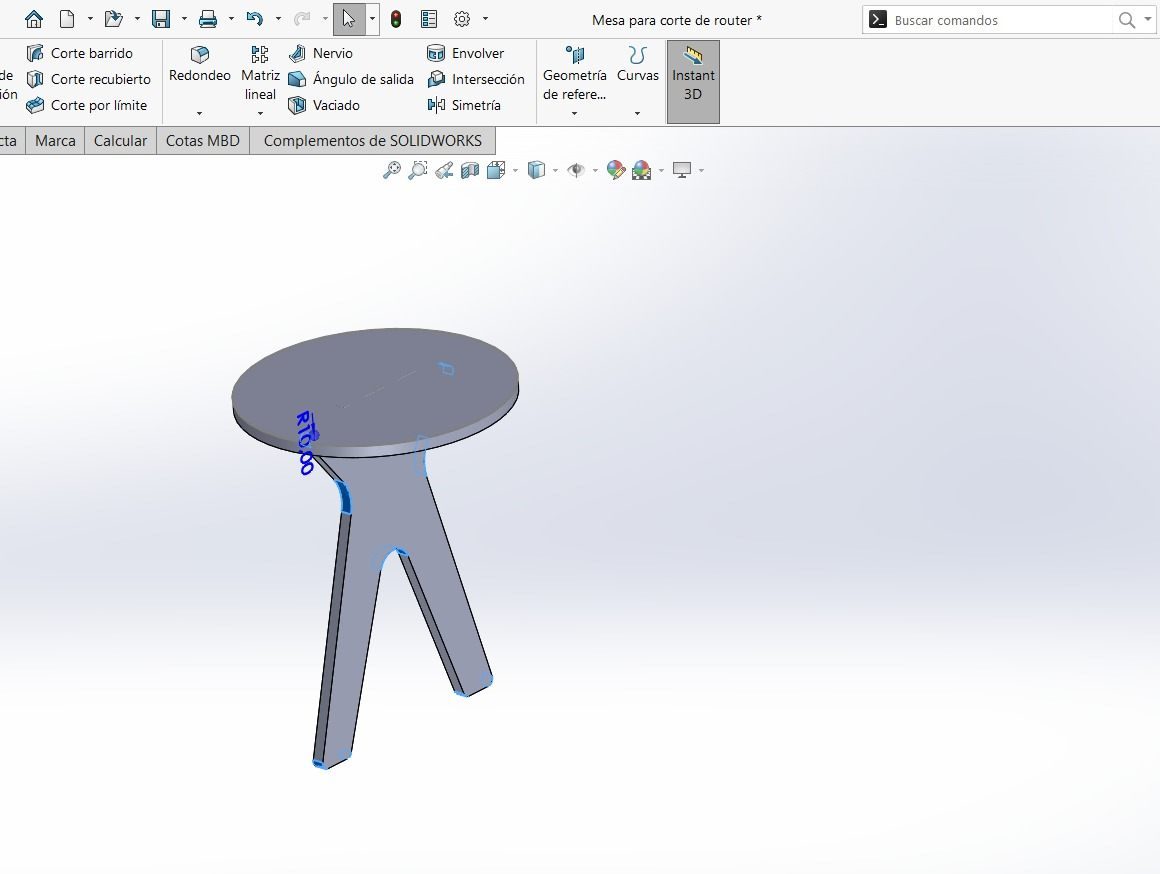Open the Curvas tool

tap(638, 64)
